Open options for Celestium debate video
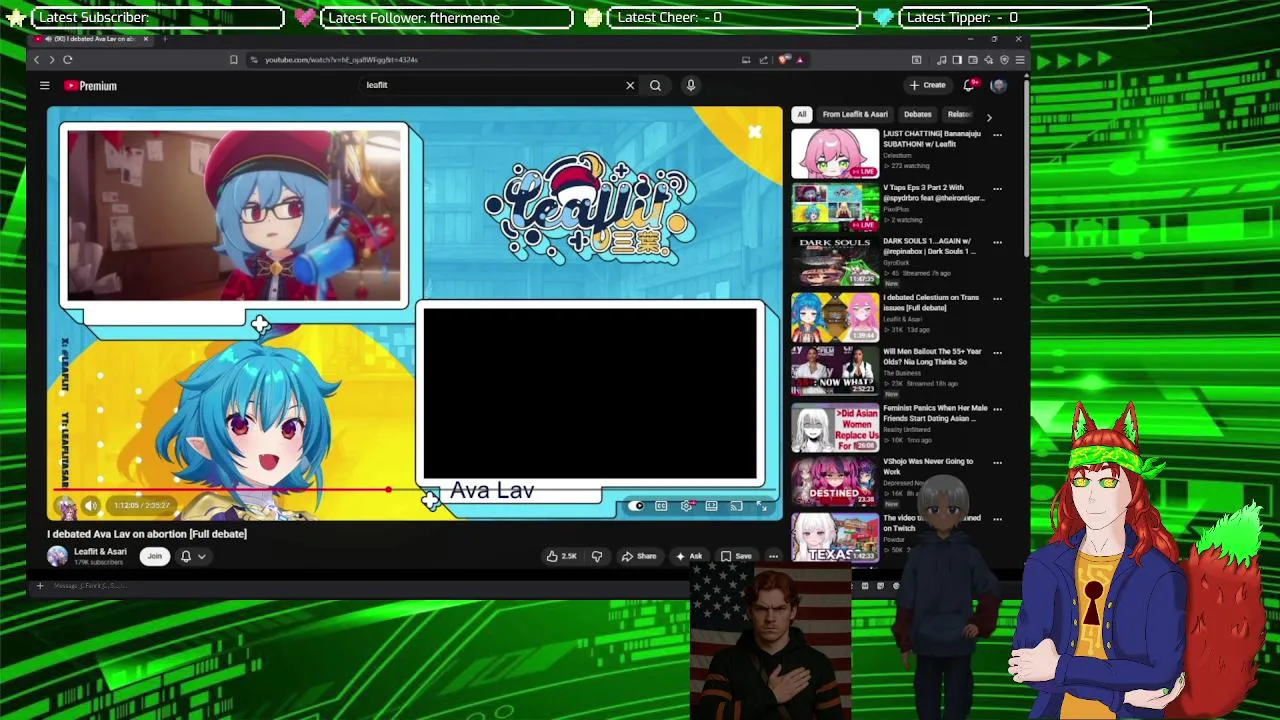 997,298
